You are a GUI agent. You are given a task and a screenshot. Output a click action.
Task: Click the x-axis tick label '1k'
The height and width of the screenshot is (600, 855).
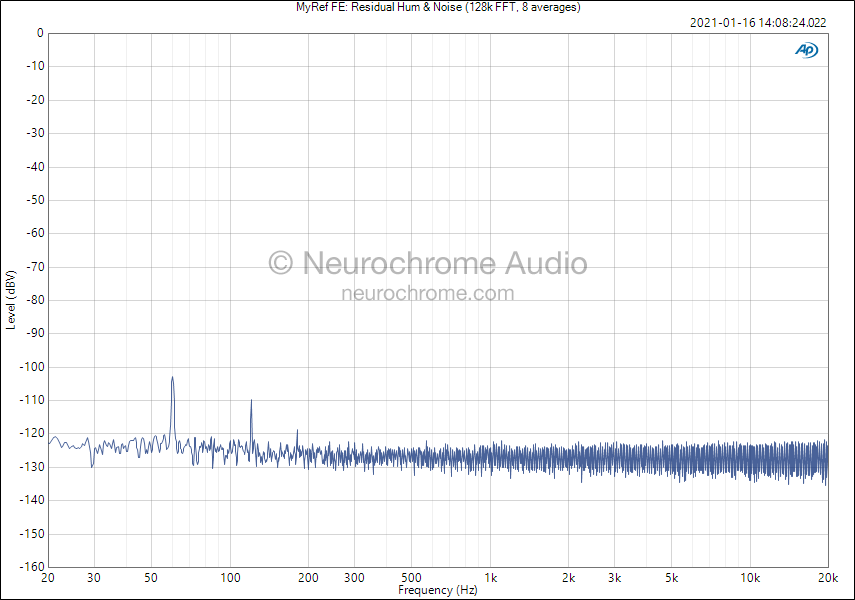coord(491,578)
